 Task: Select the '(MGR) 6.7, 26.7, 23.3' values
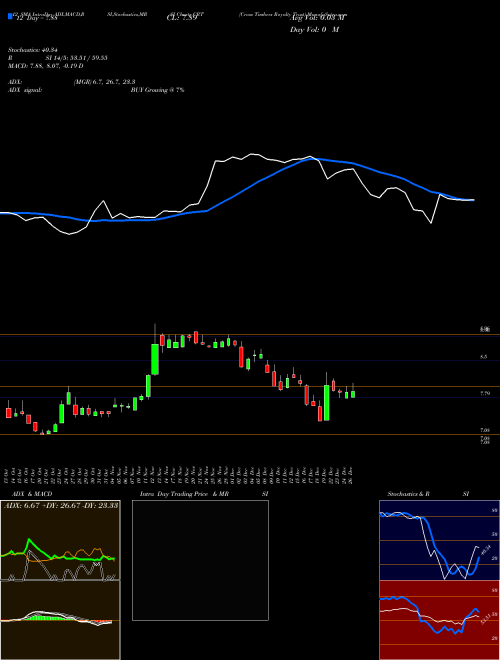pyautogui.click(x=104, y=82)
